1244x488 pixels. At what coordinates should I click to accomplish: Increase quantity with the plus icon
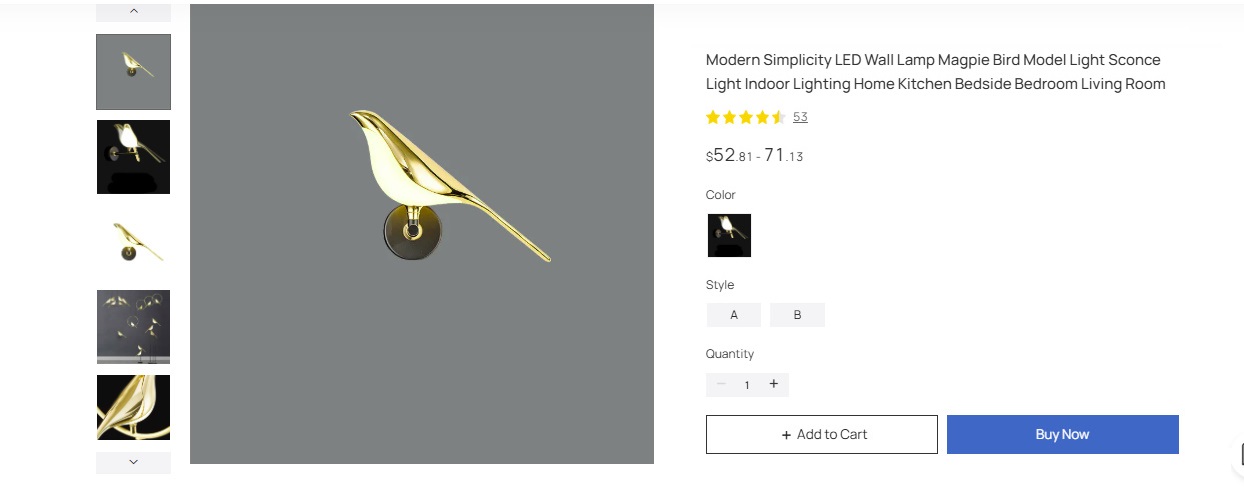coord(773,384)
